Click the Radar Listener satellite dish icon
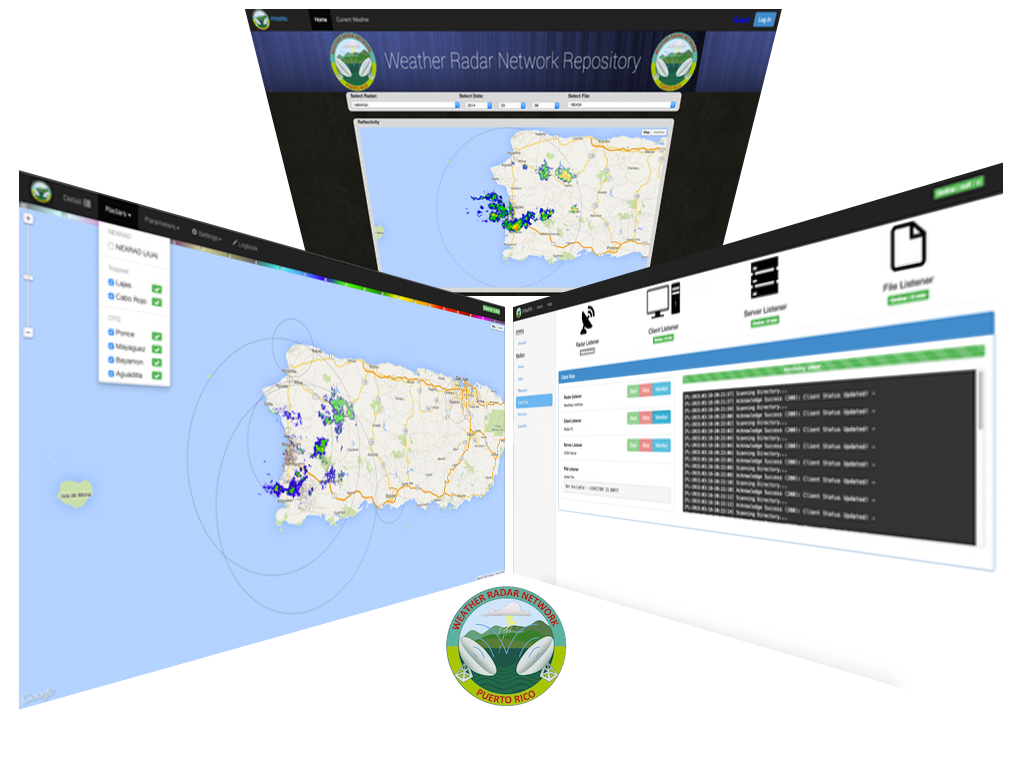The height and width of the screenshot is (768, 1024). click(x=588, y=321)
